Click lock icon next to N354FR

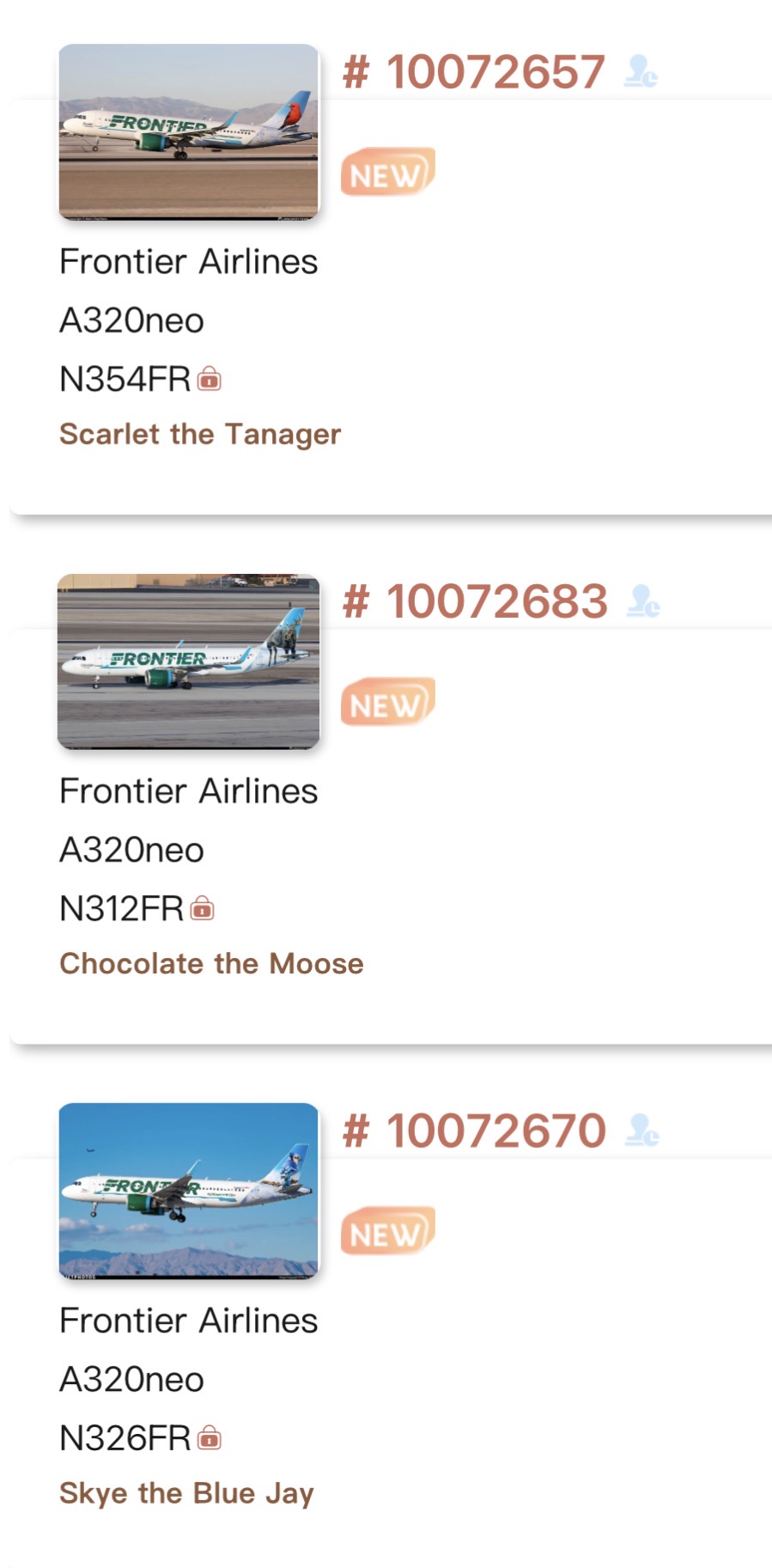(x=210, y=379)
